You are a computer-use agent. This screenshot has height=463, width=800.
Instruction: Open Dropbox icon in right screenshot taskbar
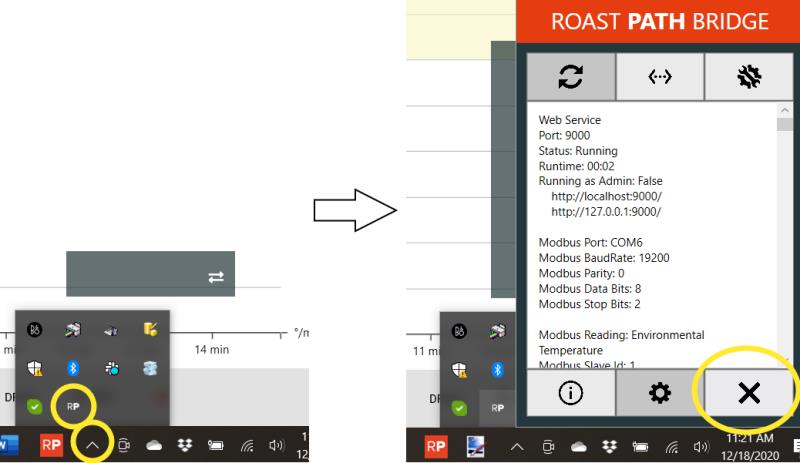click(x=609, y=447)
